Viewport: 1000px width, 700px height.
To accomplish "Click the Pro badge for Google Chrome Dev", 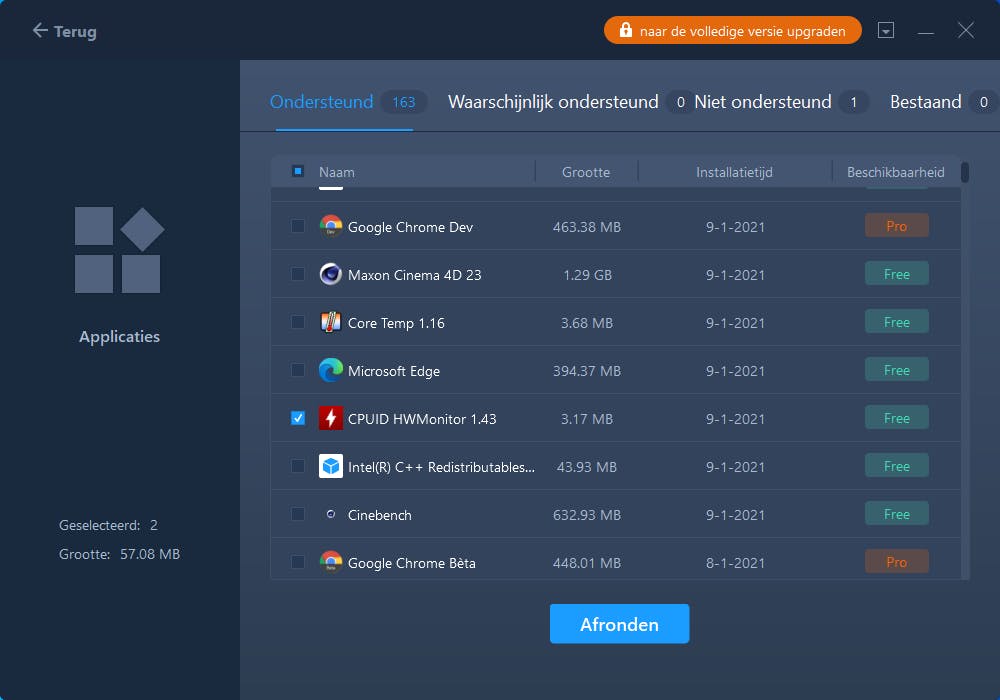I will coord(896,226).
